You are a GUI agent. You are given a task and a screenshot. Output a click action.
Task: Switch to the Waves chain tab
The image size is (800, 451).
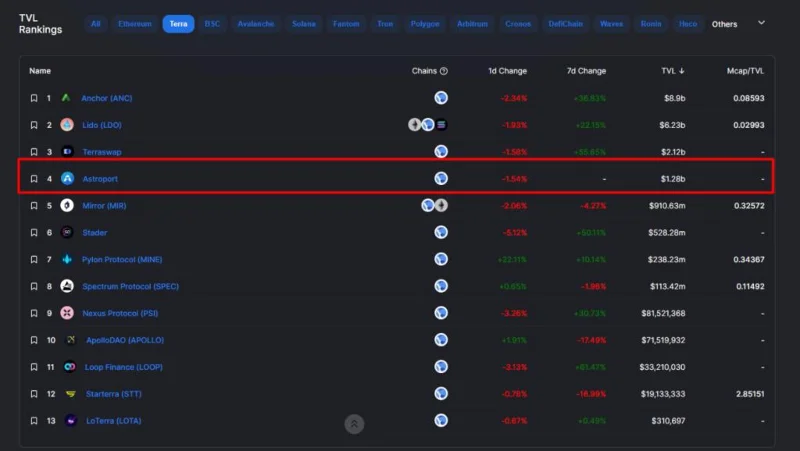[611, 24]
